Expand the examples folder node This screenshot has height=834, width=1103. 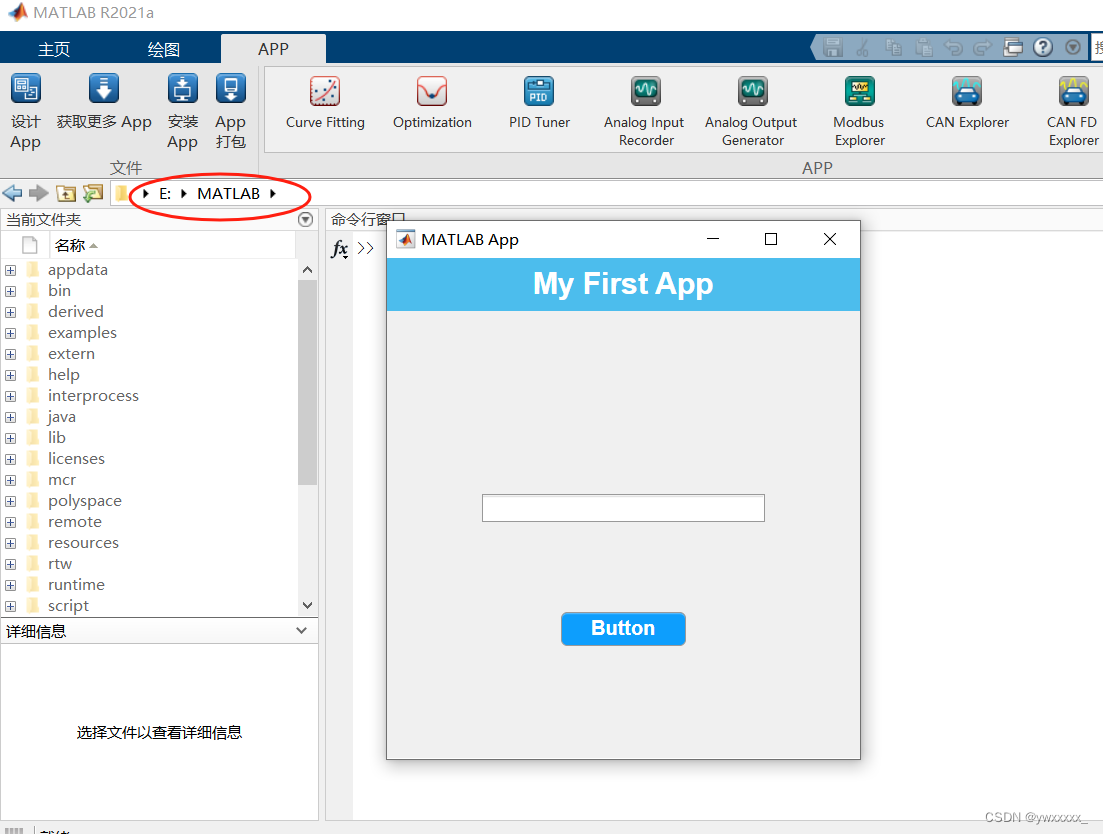pyautogui.click(x=11, y=333)
